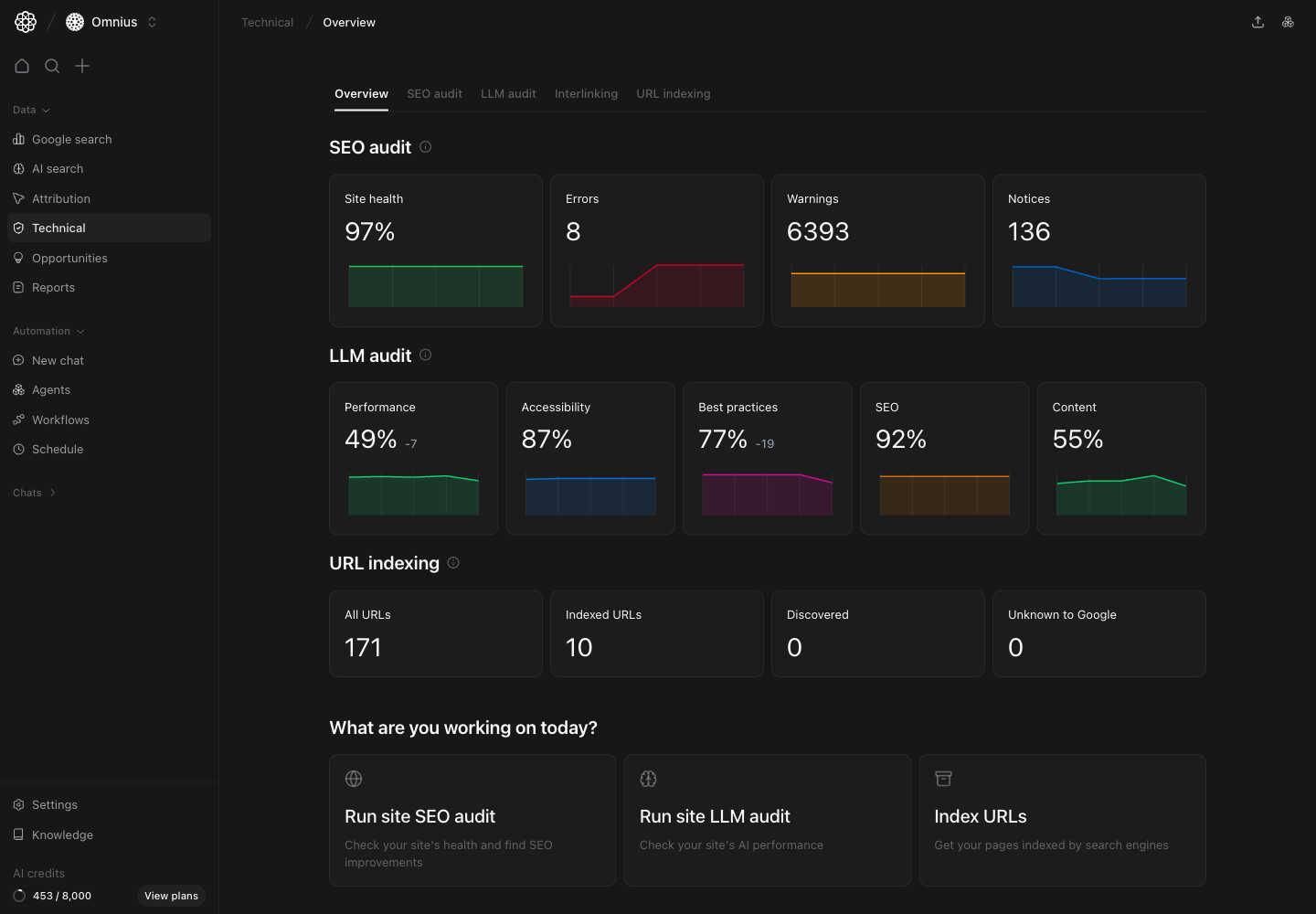Viewport: 1316px width, 914px height.
Task: Open the Interlinking tab
Action: [586, 93]
